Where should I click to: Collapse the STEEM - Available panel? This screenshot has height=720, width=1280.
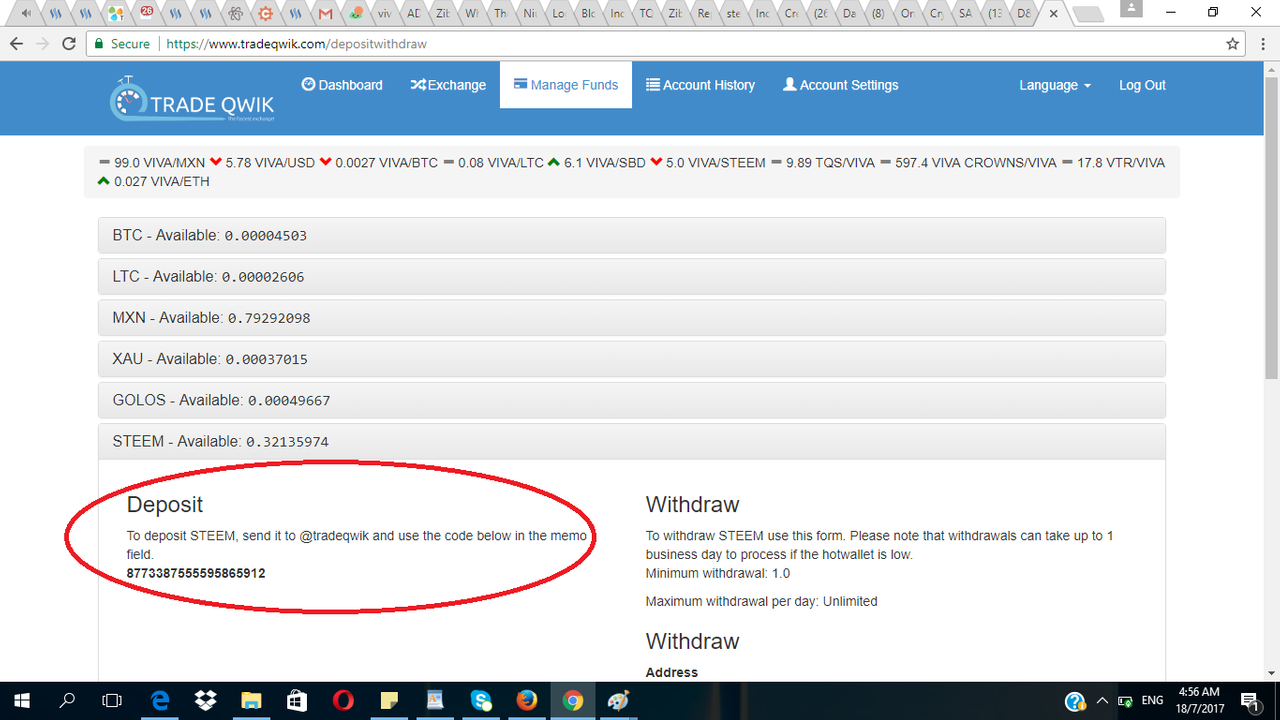point(632,441)
